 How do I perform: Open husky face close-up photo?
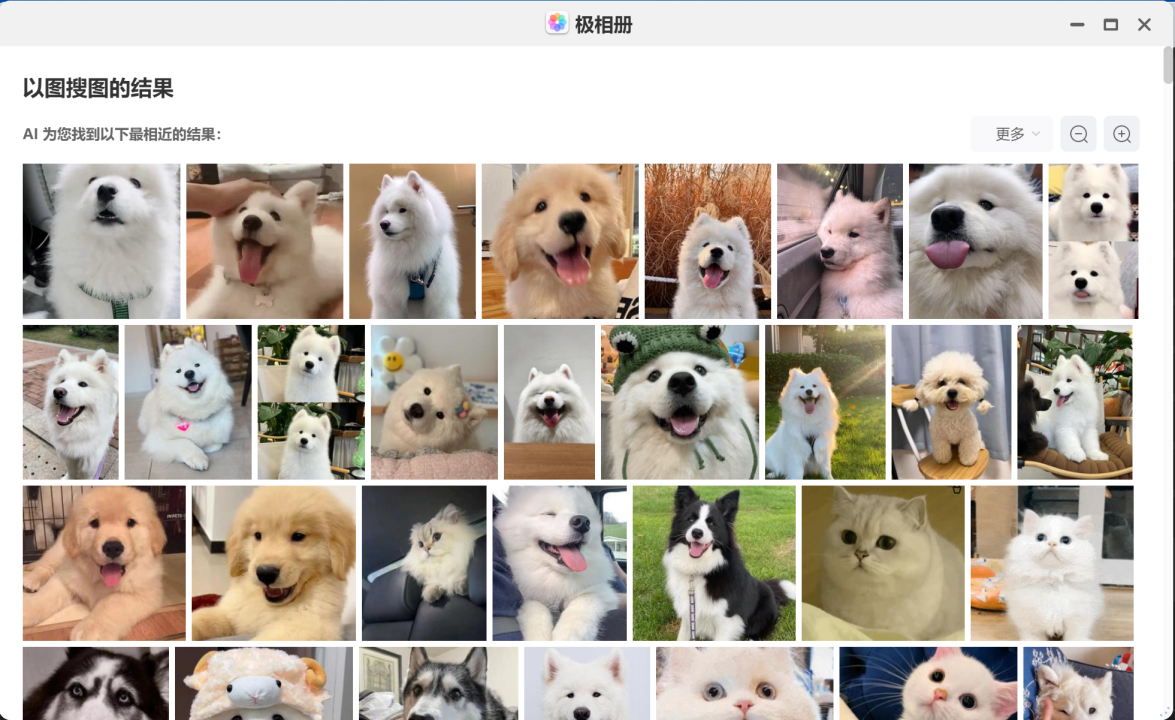[96, 683]
